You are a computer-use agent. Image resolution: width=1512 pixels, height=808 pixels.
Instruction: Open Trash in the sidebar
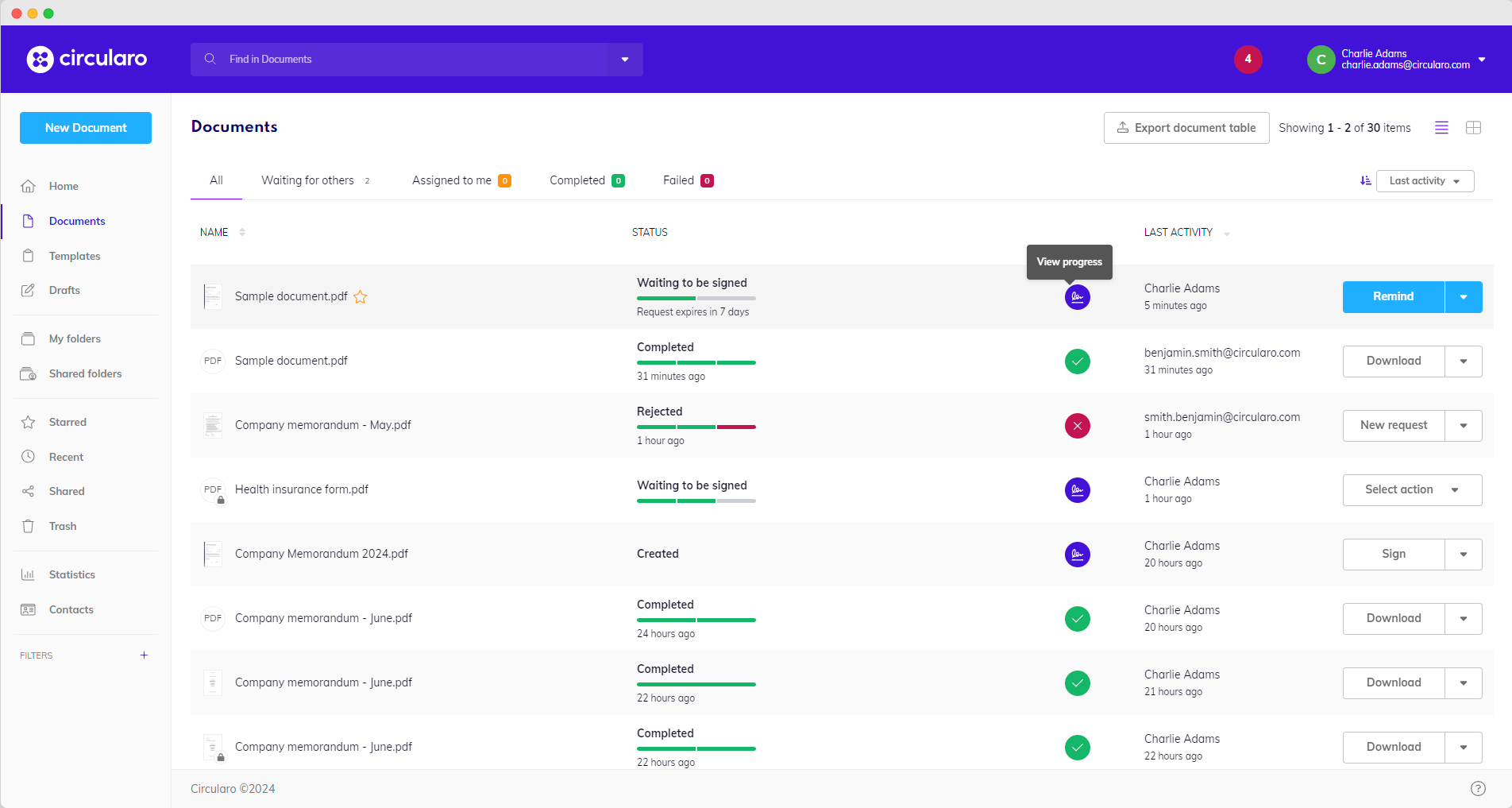point(63,526)
